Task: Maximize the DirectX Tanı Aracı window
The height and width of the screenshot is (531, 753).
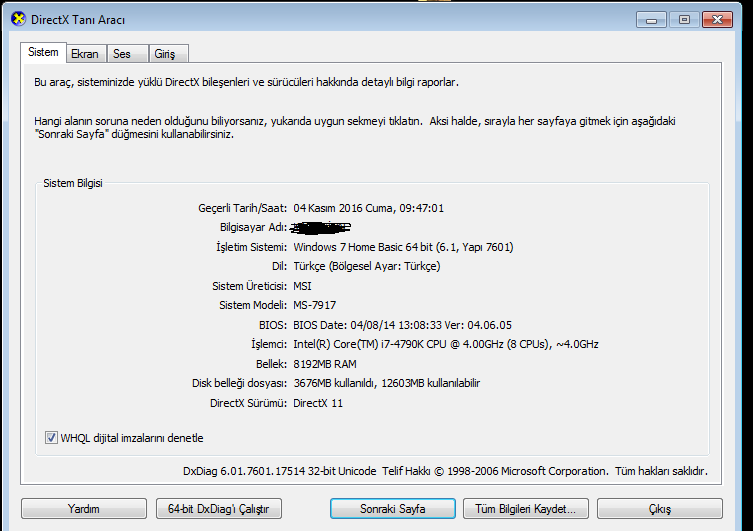Action: click(684, 20)
